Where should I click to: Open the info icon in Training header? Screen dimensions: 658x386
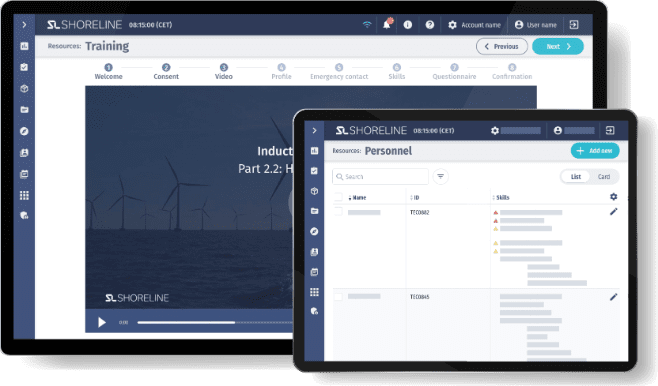pyautogui.click(x=407, y=25)
